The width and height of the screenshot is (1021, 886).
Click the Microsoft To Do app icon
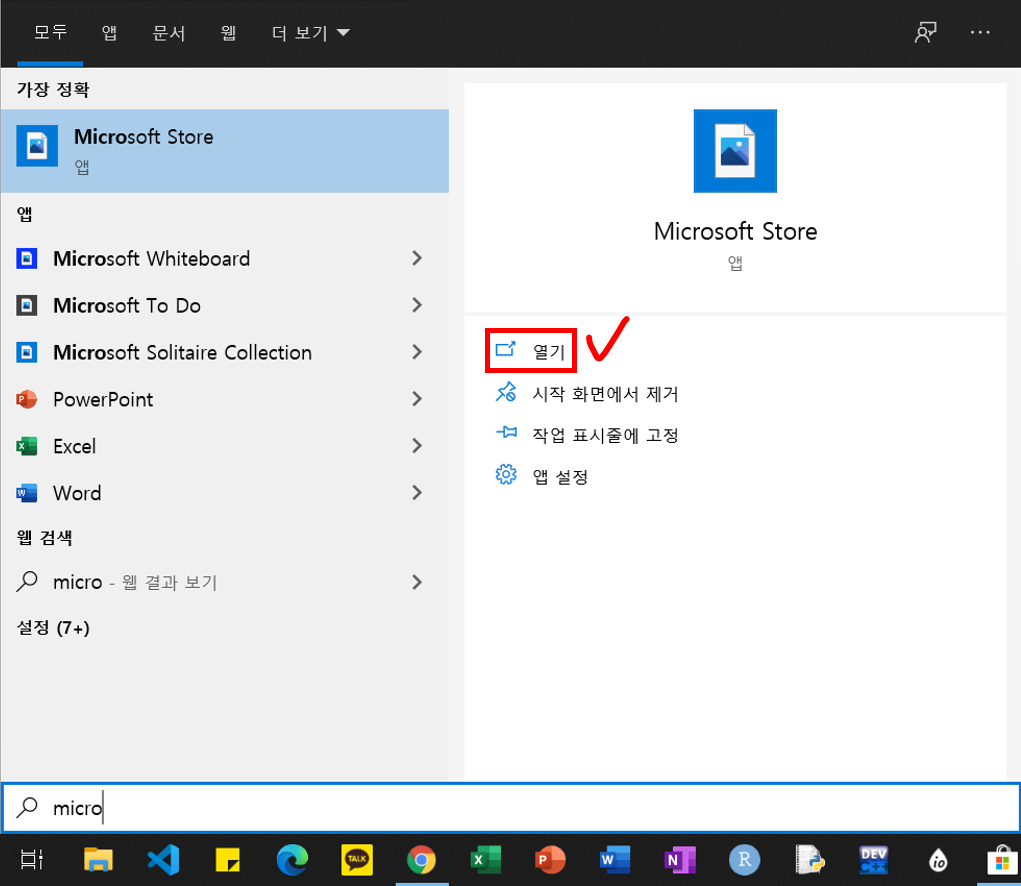pos(27,305)
